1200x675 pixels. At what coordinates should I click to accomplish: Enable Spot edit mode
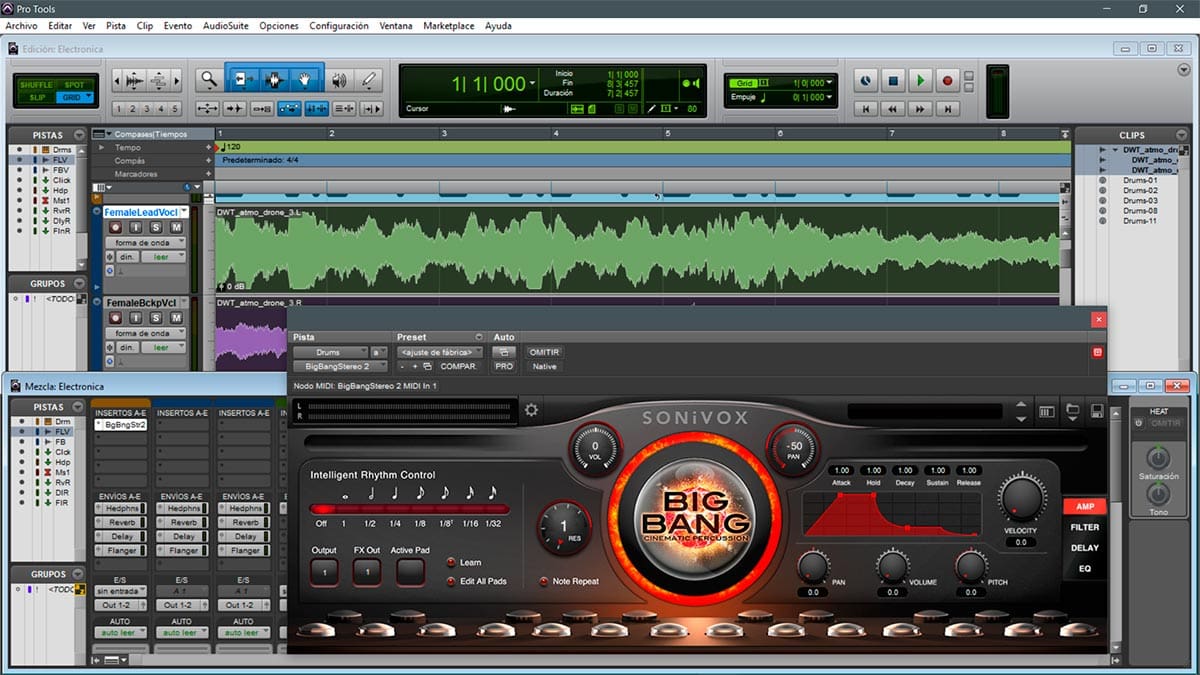pos(75,85)
